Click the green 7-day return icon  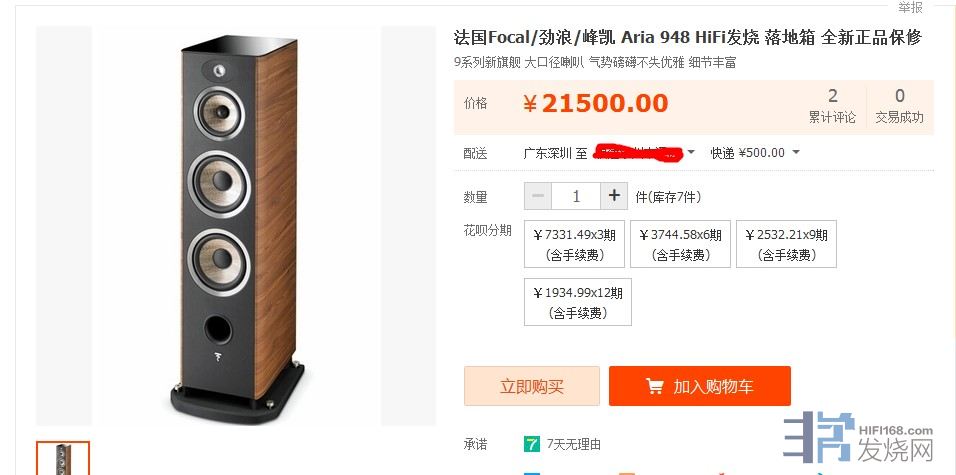(x=532, y=444)
